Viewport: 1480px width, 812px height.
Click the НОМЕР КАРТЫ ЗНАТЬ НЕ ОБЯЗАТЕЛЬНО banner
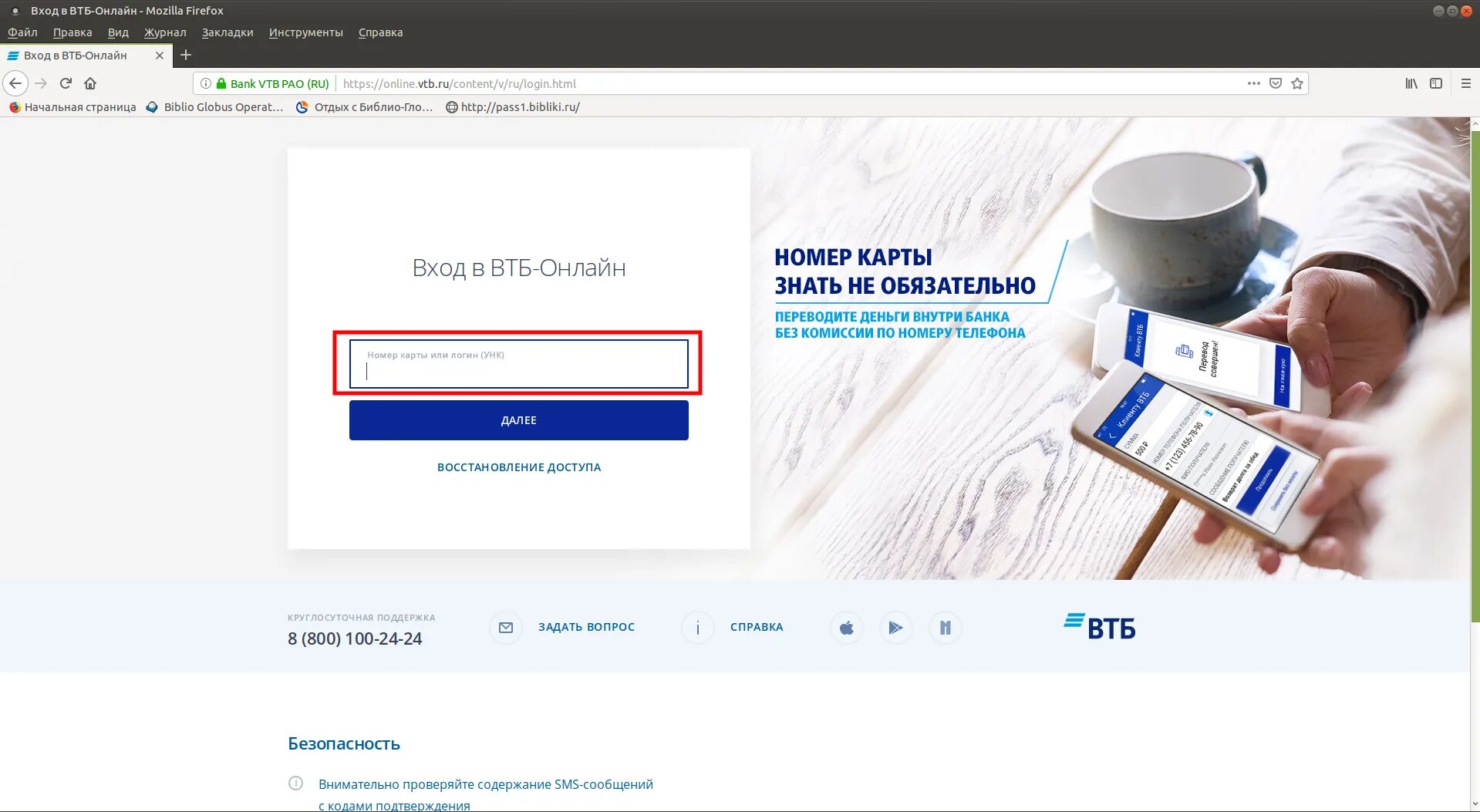905,271
